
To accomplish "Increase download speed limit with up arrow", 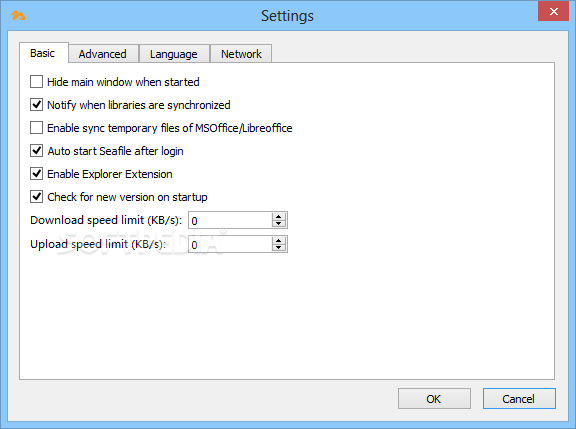I will click(279, 216).
